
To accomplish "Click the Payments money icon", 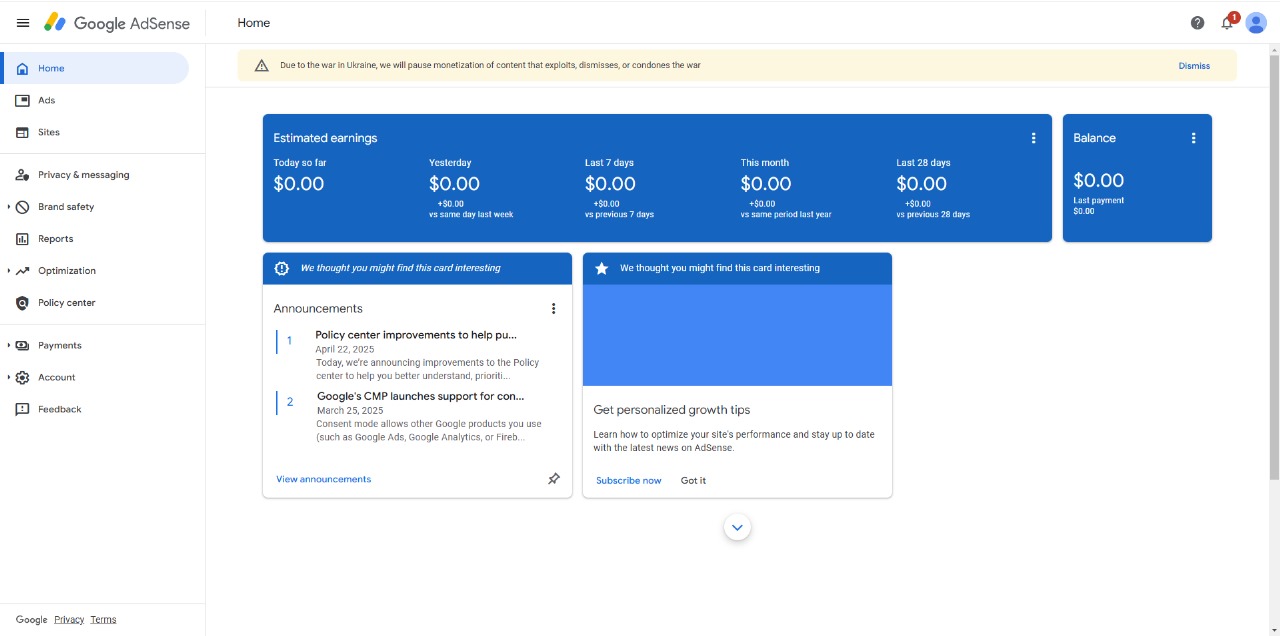I will 22,346.
